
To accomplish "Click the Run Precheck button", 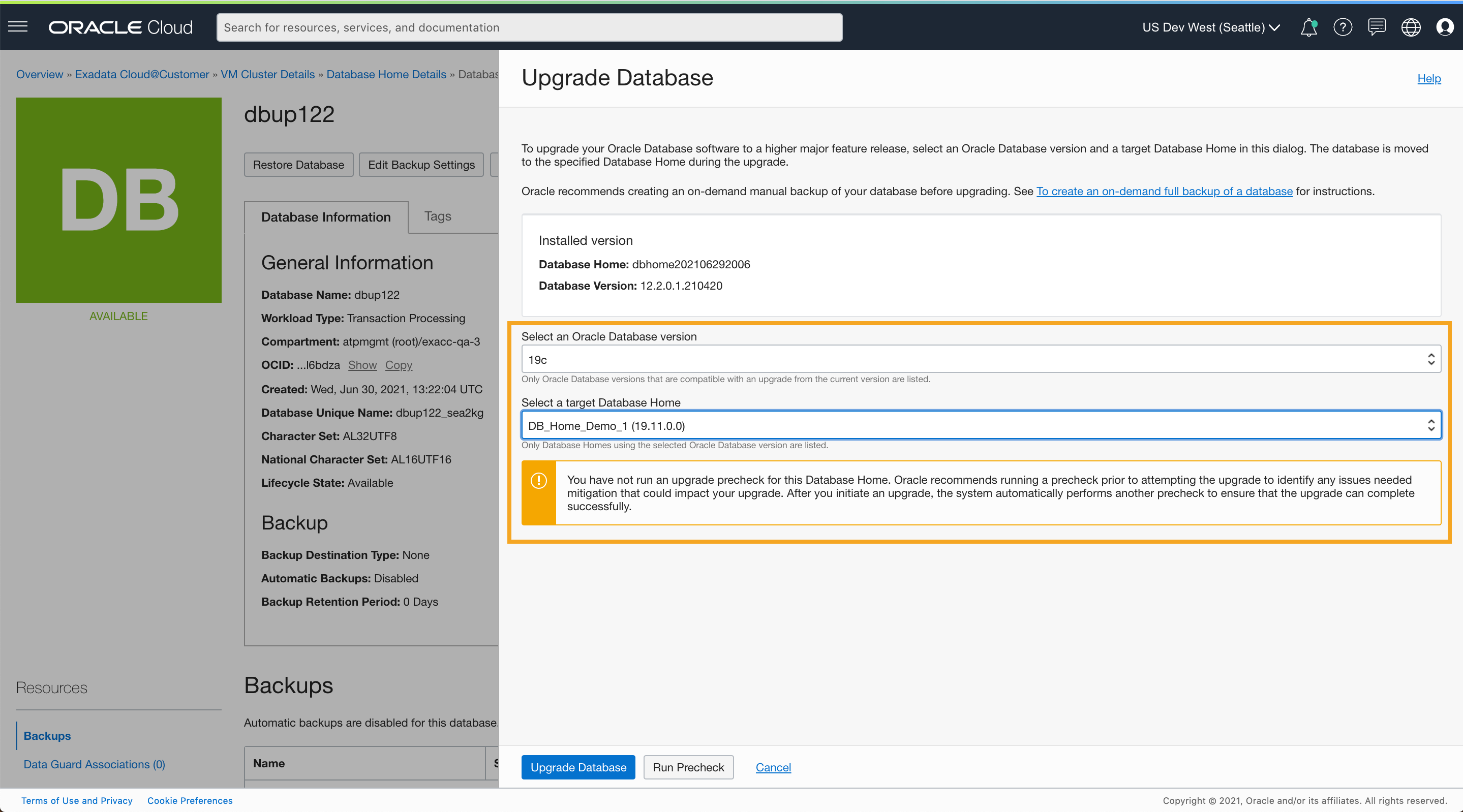I will 688,767.
